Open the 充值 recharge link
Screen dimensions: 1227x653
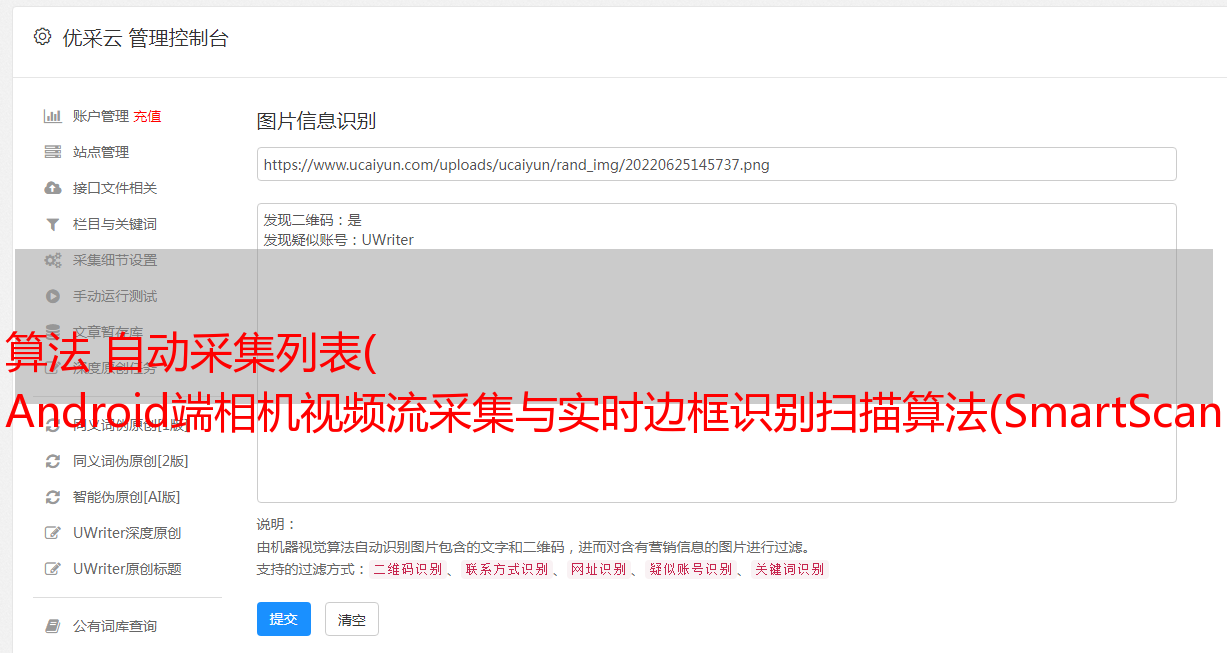(147, 116)
